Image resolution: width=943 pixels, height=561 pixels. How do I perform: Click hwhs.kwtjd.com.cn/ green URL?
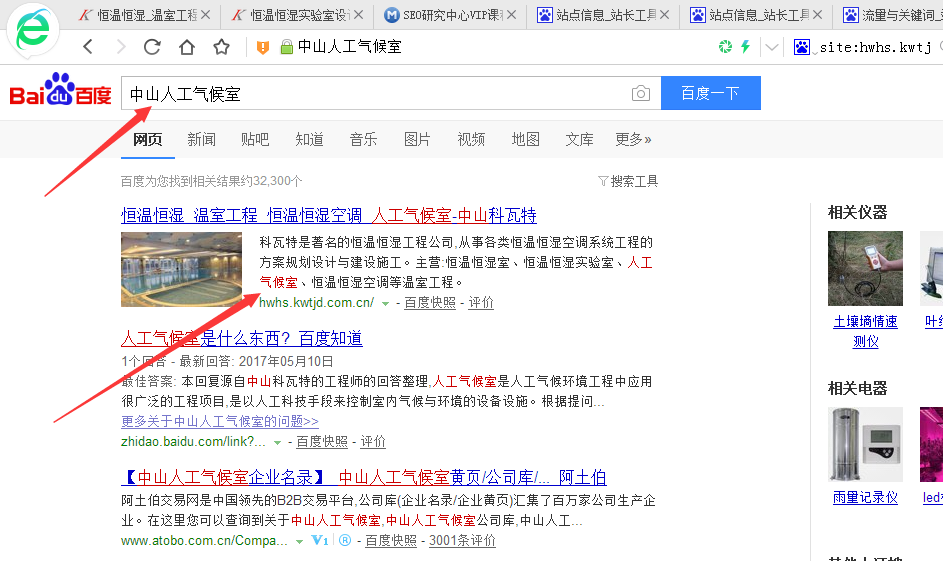[316, 302]
